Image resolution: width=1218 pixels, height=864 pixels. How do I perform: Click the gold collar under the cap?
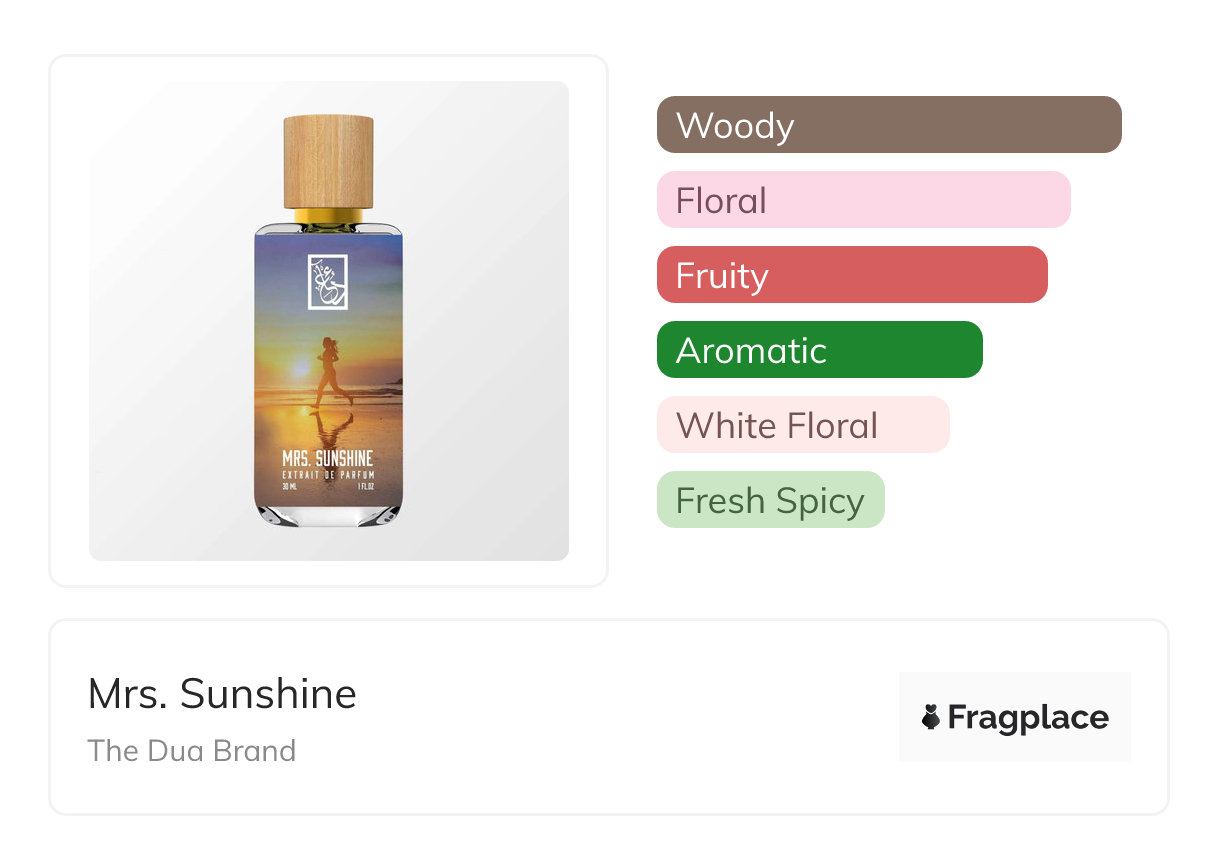[x=328, y=216]
